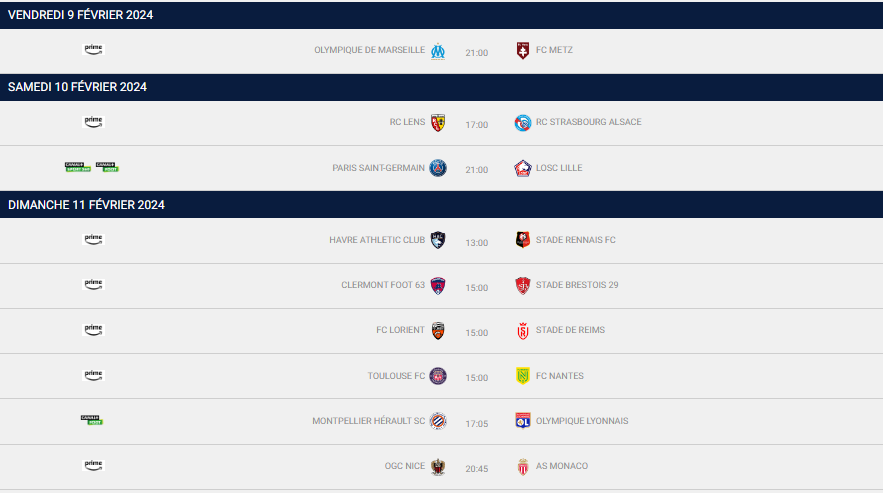
Task: Open the Havre Athletic Club team page
Action: click(377, 240)
